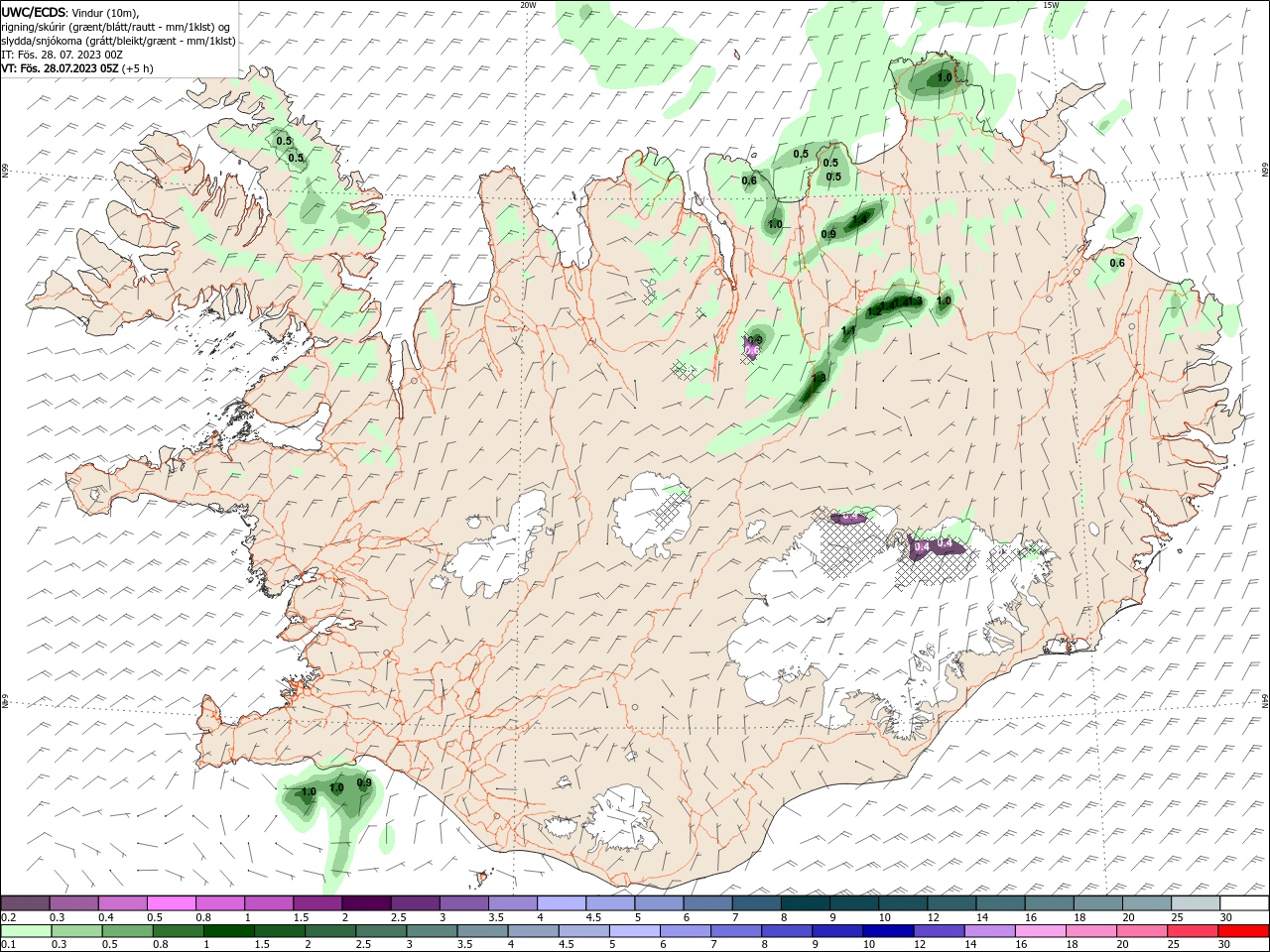Select the lower legend swatch between 2 and 2.5
1270x952 pixels.
tap(330, 931)
